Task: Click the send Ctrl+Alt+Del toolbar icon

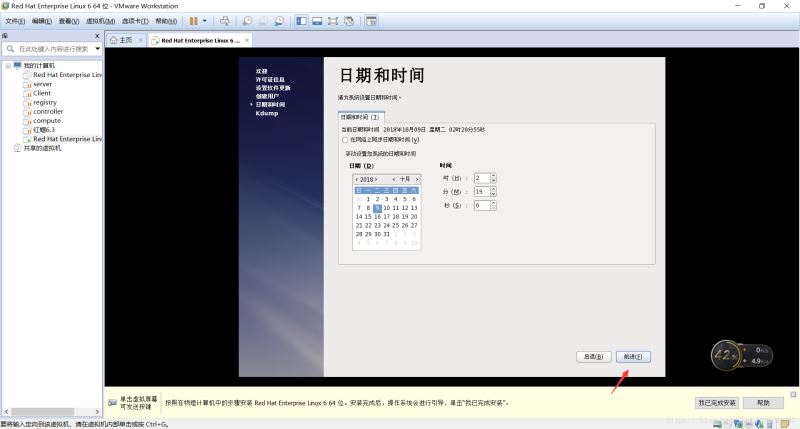Action: [x=224, y=20]
